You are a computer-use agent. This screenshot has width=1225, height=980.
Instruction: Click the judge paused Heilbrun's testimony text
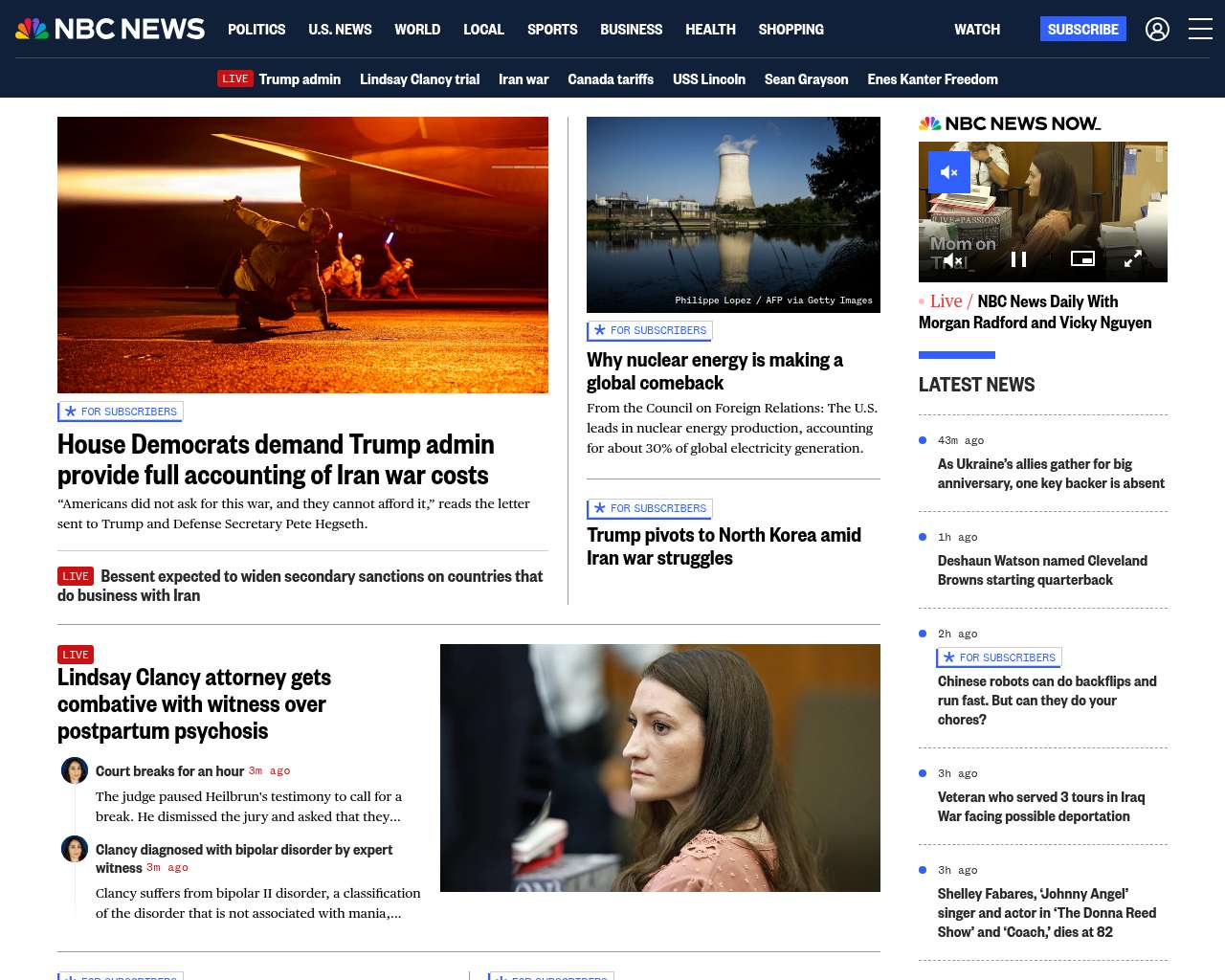point(249,806)
